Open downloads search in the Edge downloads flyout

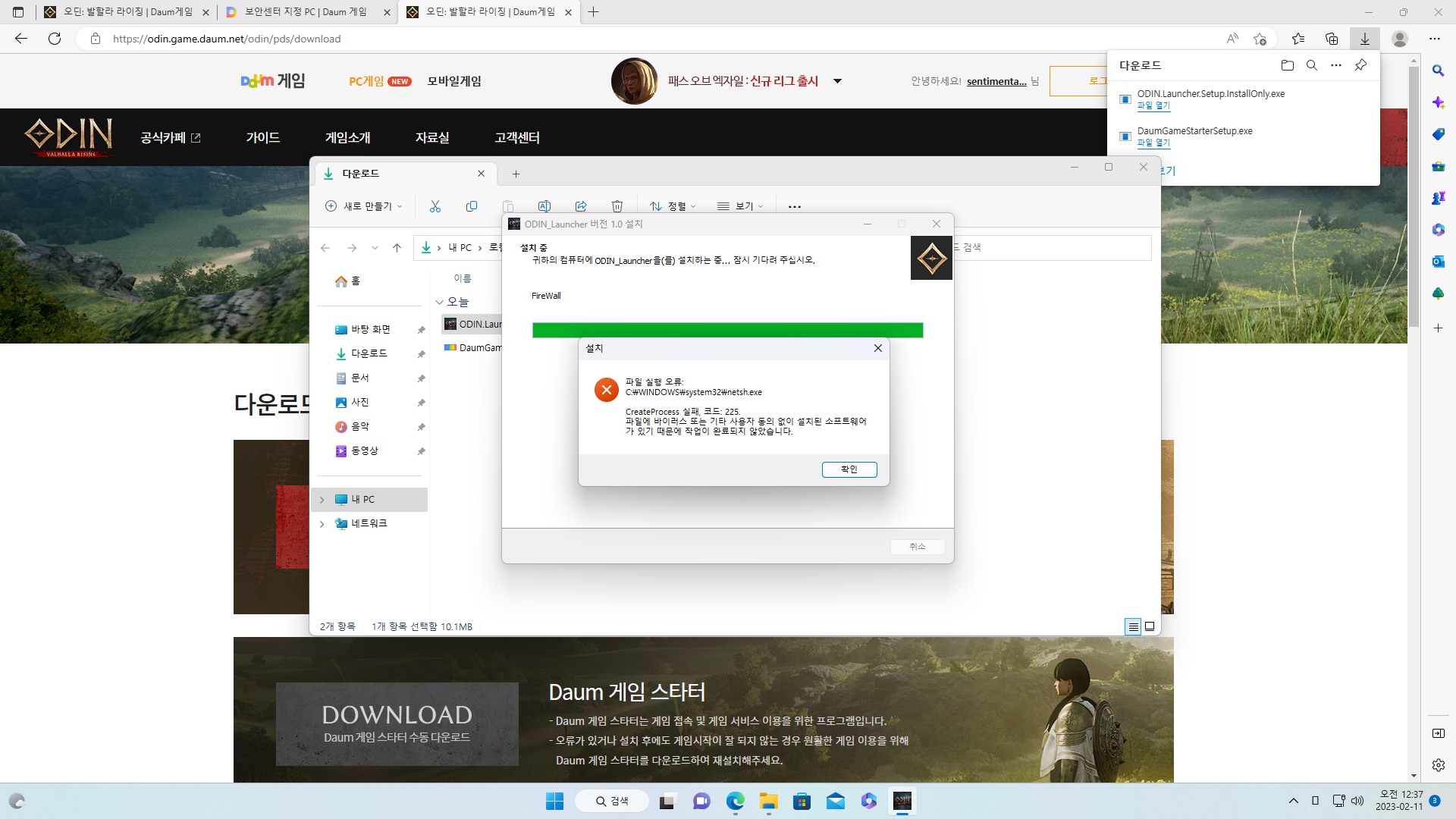[x=1312, y=65]
